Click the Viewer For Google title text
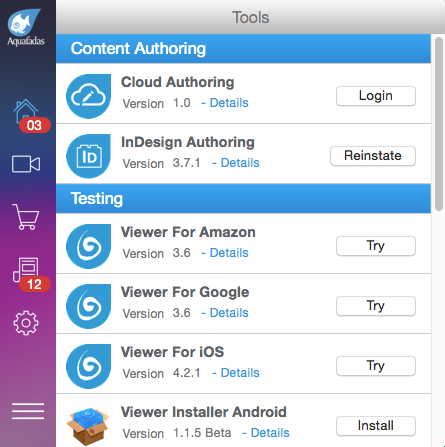 pos(185,292)
